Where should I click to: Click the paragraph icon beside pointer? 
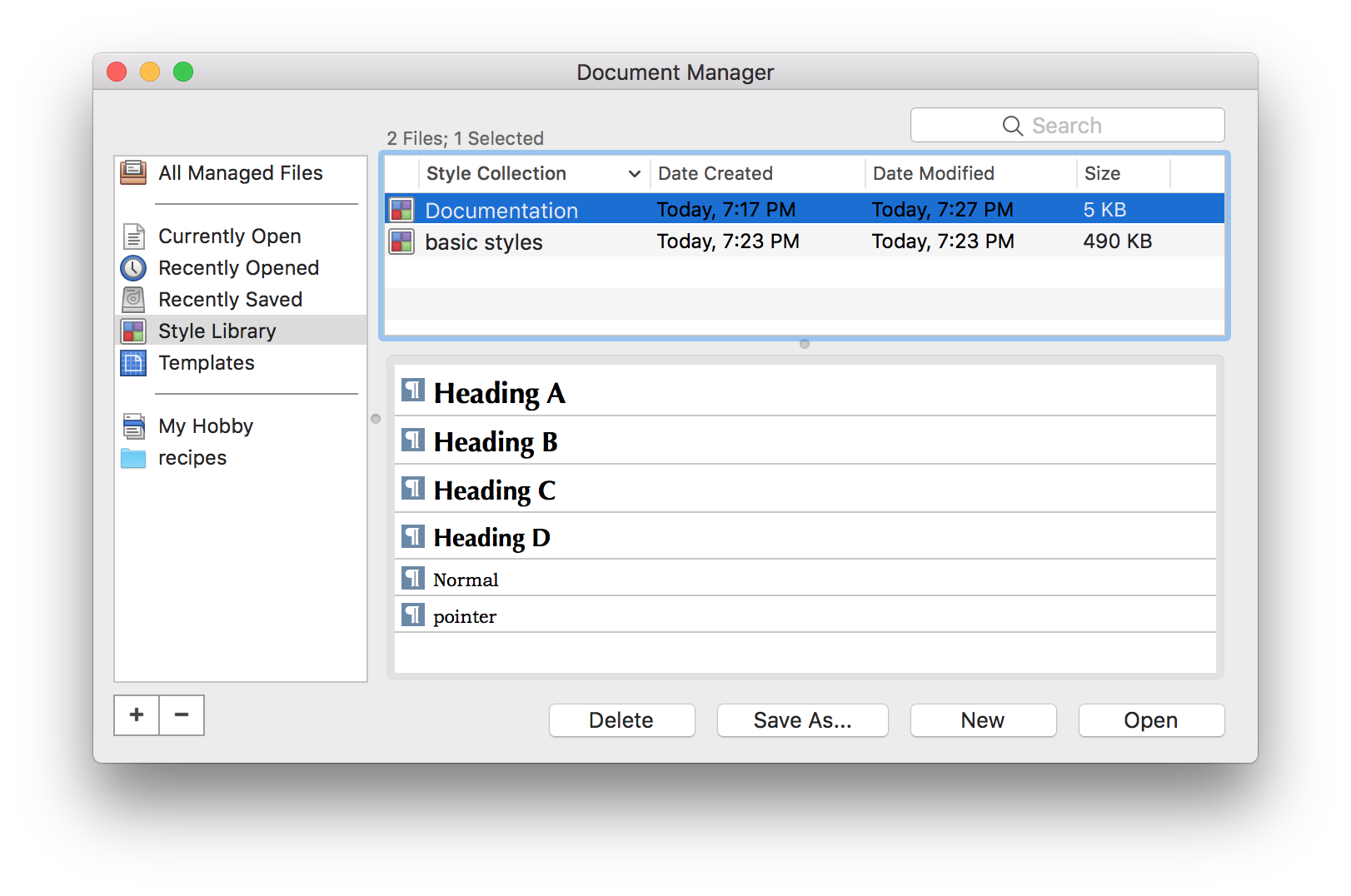click(x=413, y=615)
